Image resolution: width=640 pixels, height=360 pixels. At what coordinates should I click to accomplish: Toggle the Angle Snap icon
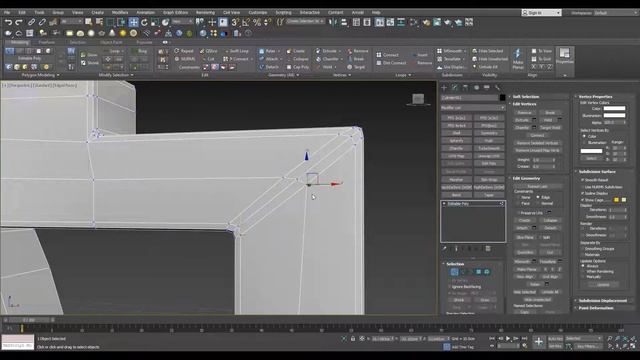point(246,22)
